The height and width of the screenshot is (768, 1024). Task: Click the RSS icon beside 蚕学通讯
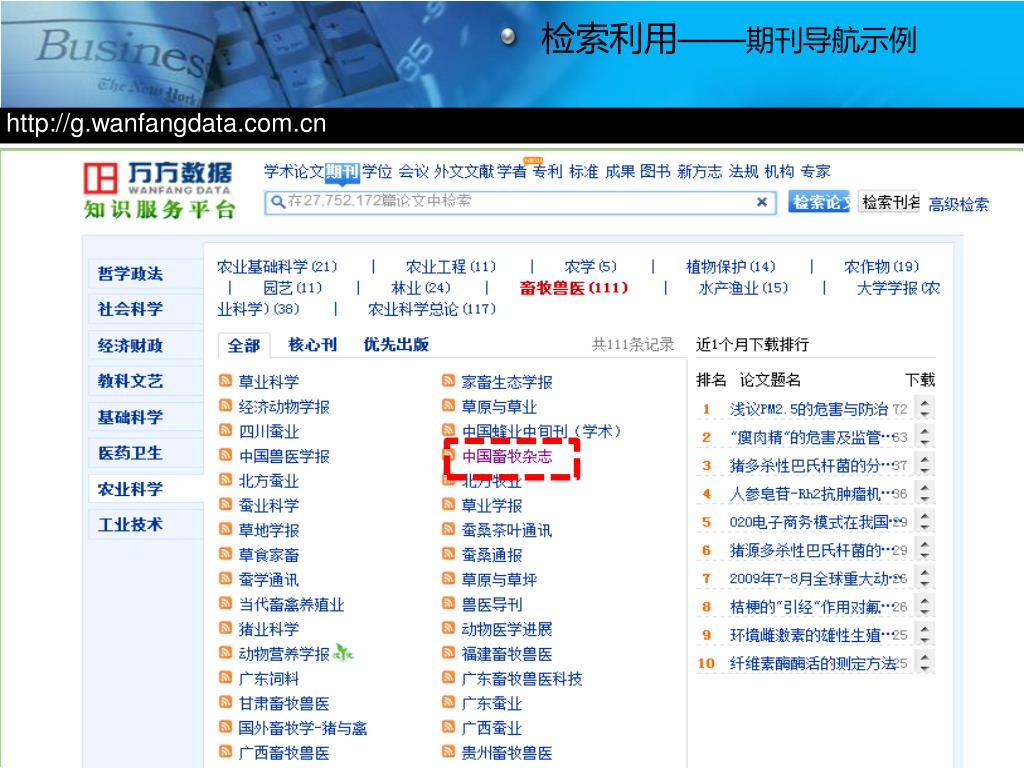(x=225, y=578)
